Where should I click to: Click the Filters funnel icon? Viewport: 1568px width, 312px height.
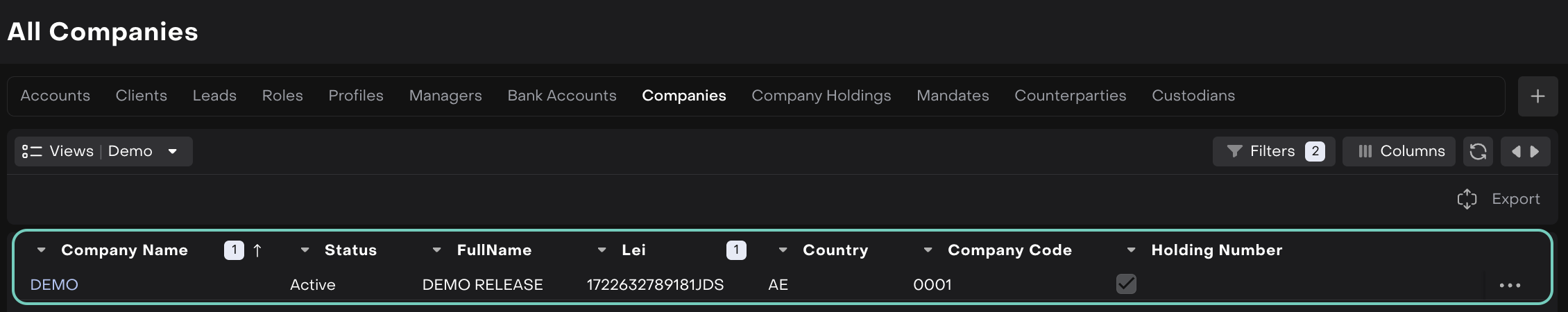coord(1234,151)
